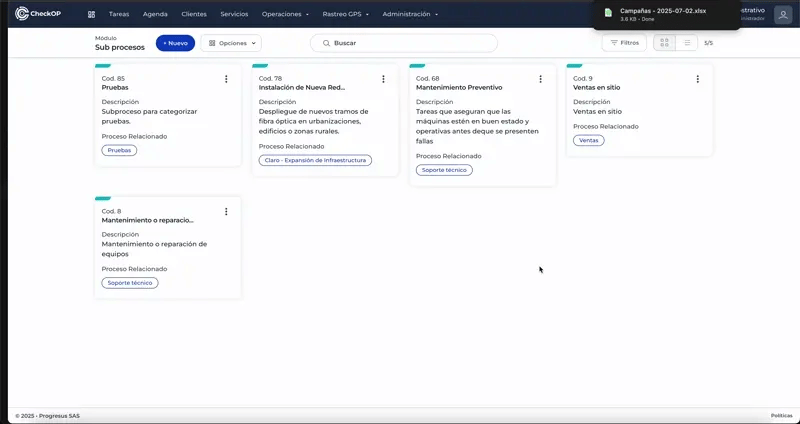
Task: Open options menu for Instalación de Nueva Red card
Action: point(383,79)
